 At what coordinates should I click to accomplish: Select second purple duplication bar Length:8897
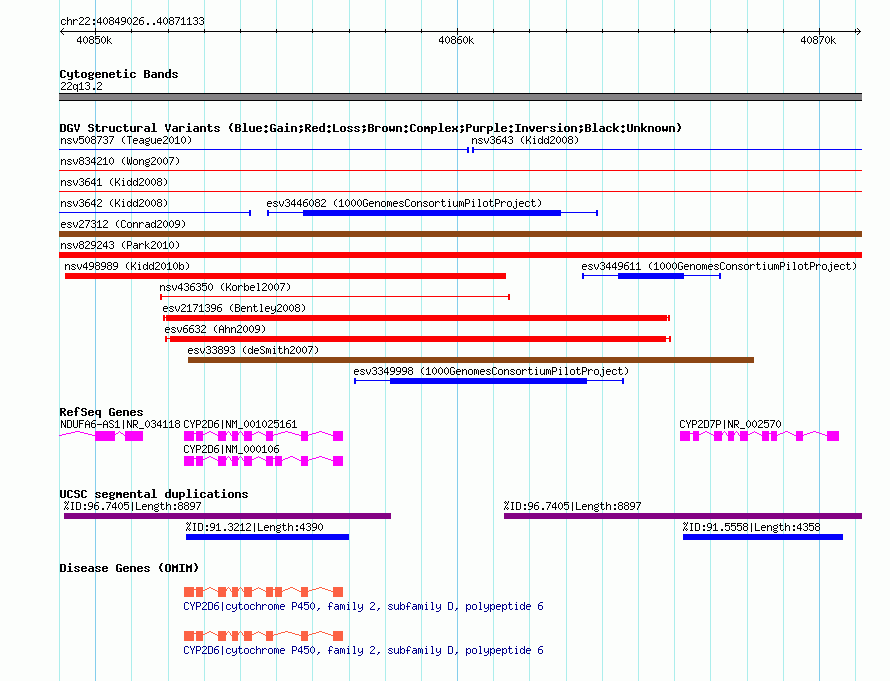[x=683, y=516]
